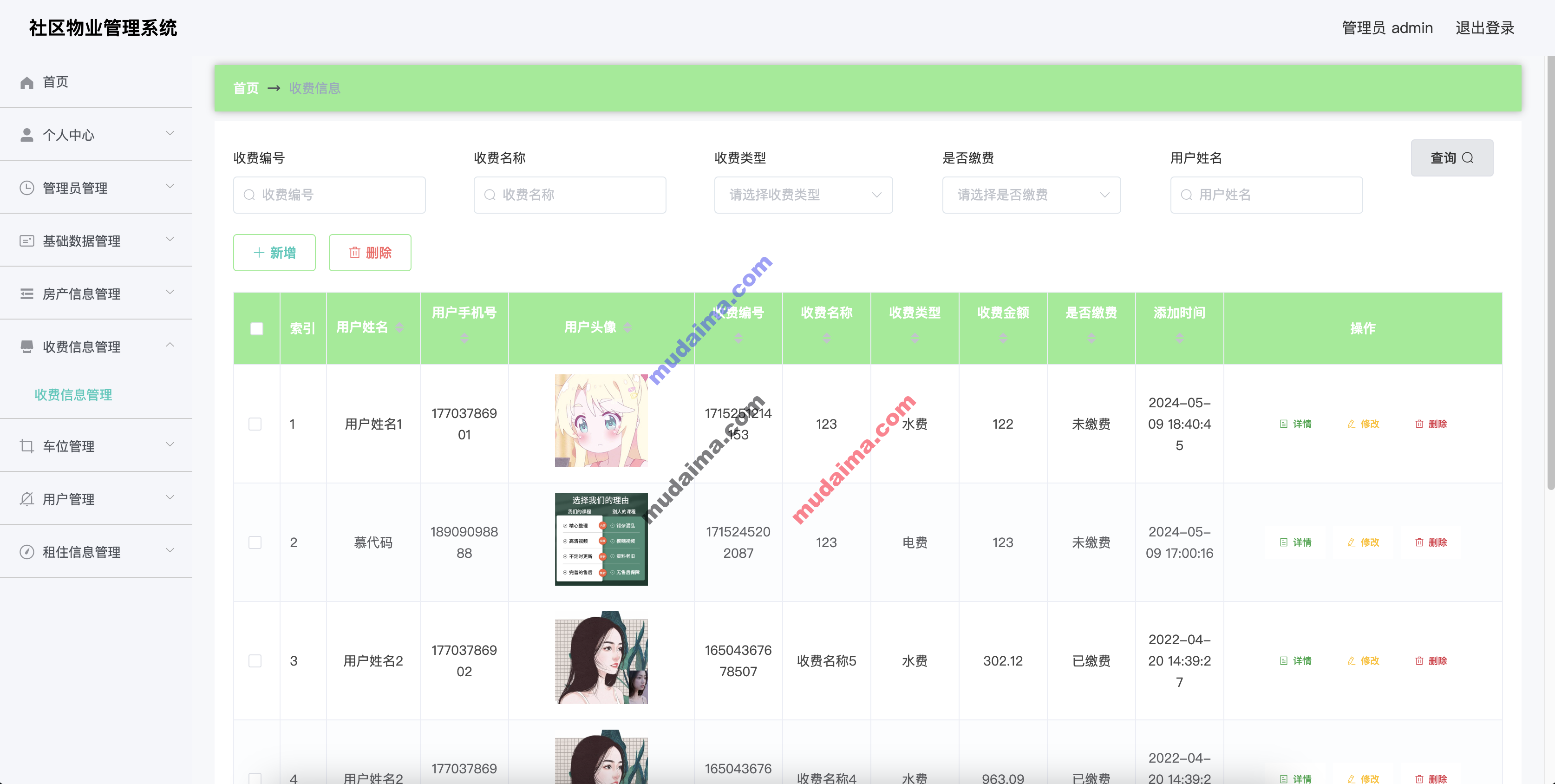Click the search icon in 用户姓名 field
The image size is (1555, 784).
1186,195
